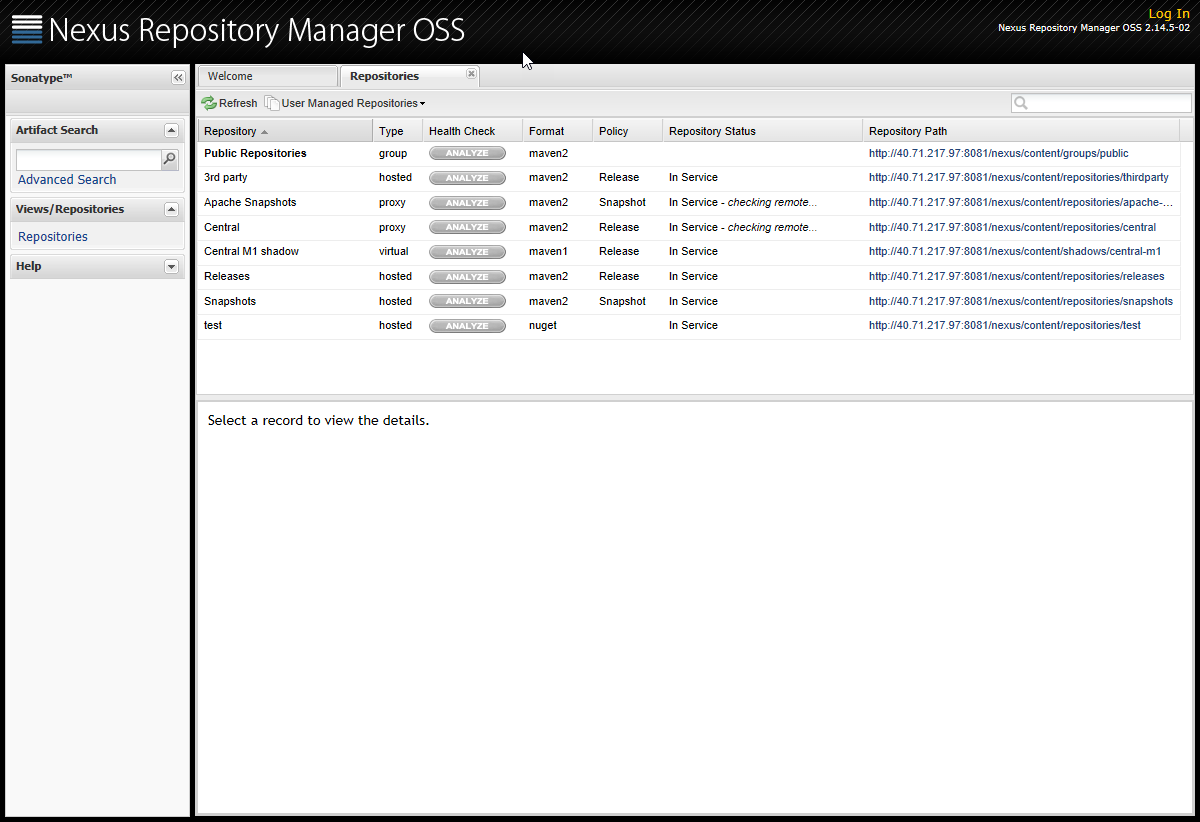1200x822 pixels.
Task: Select the Repositories tab
Action: pyautogui.click(x=409, y=76)
